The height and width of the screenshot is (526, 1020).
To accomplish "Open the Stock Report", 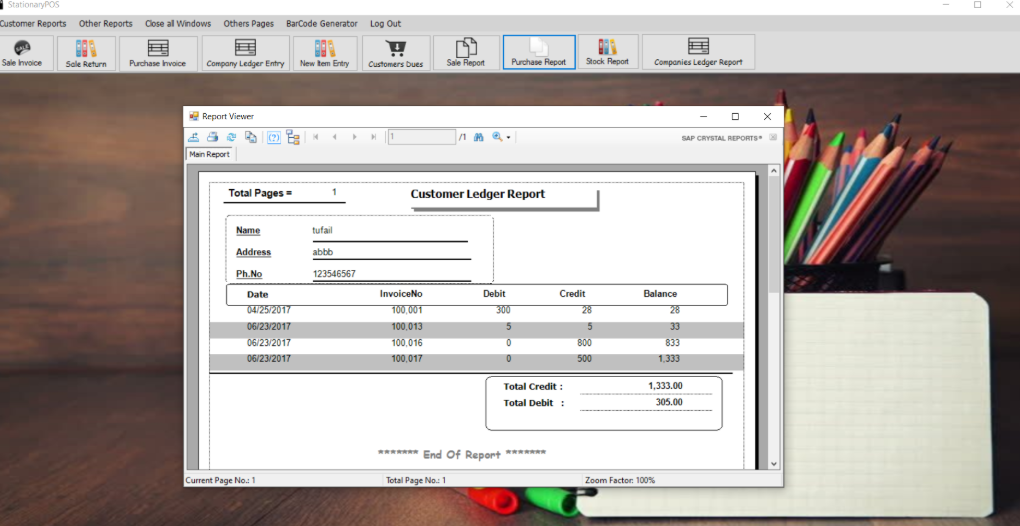I will 607,52.
